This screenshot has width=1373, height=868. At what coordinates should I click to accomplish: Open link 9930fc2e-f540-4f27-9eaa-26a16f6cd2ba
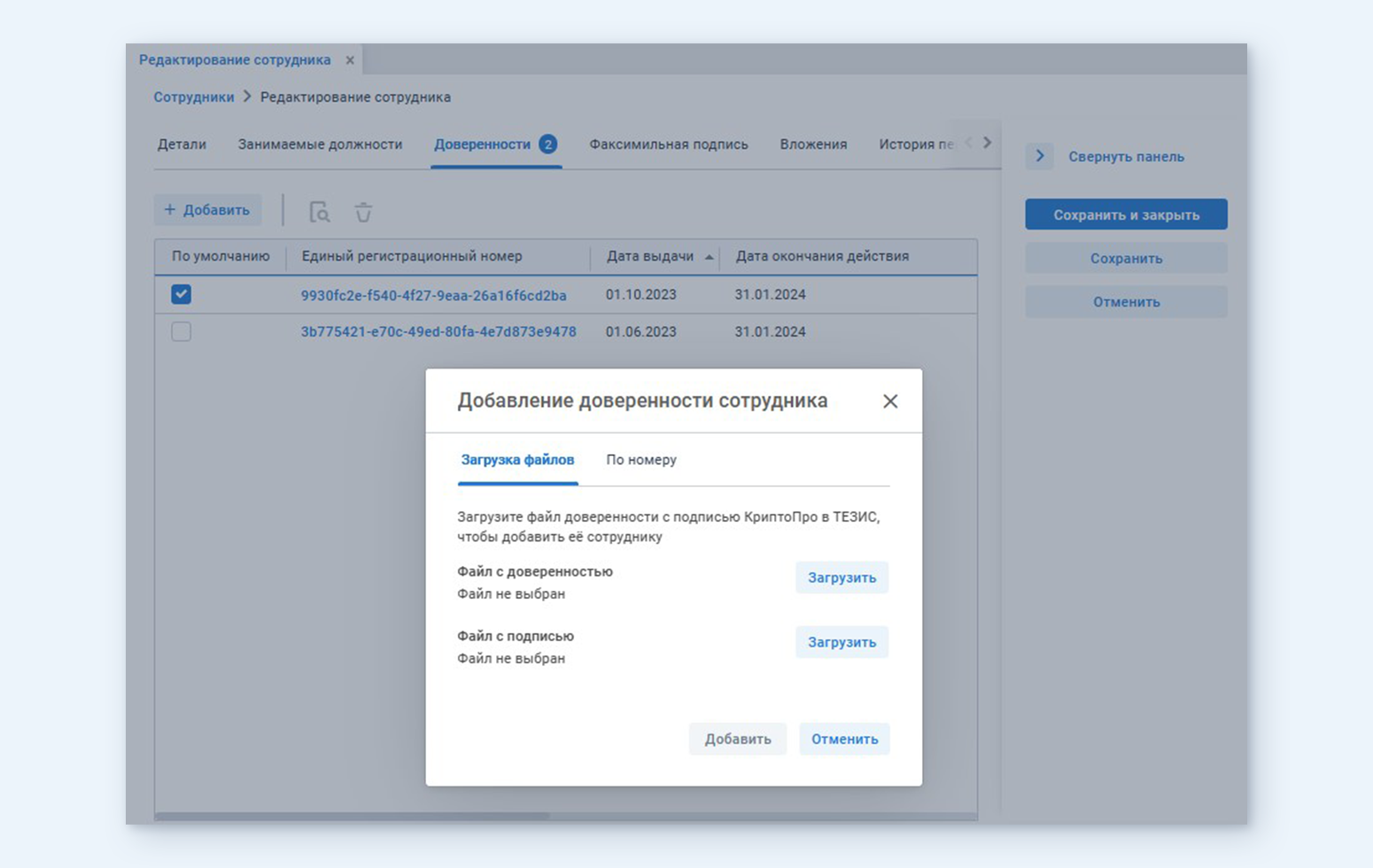pyautogui.click(x=433, y=296)
